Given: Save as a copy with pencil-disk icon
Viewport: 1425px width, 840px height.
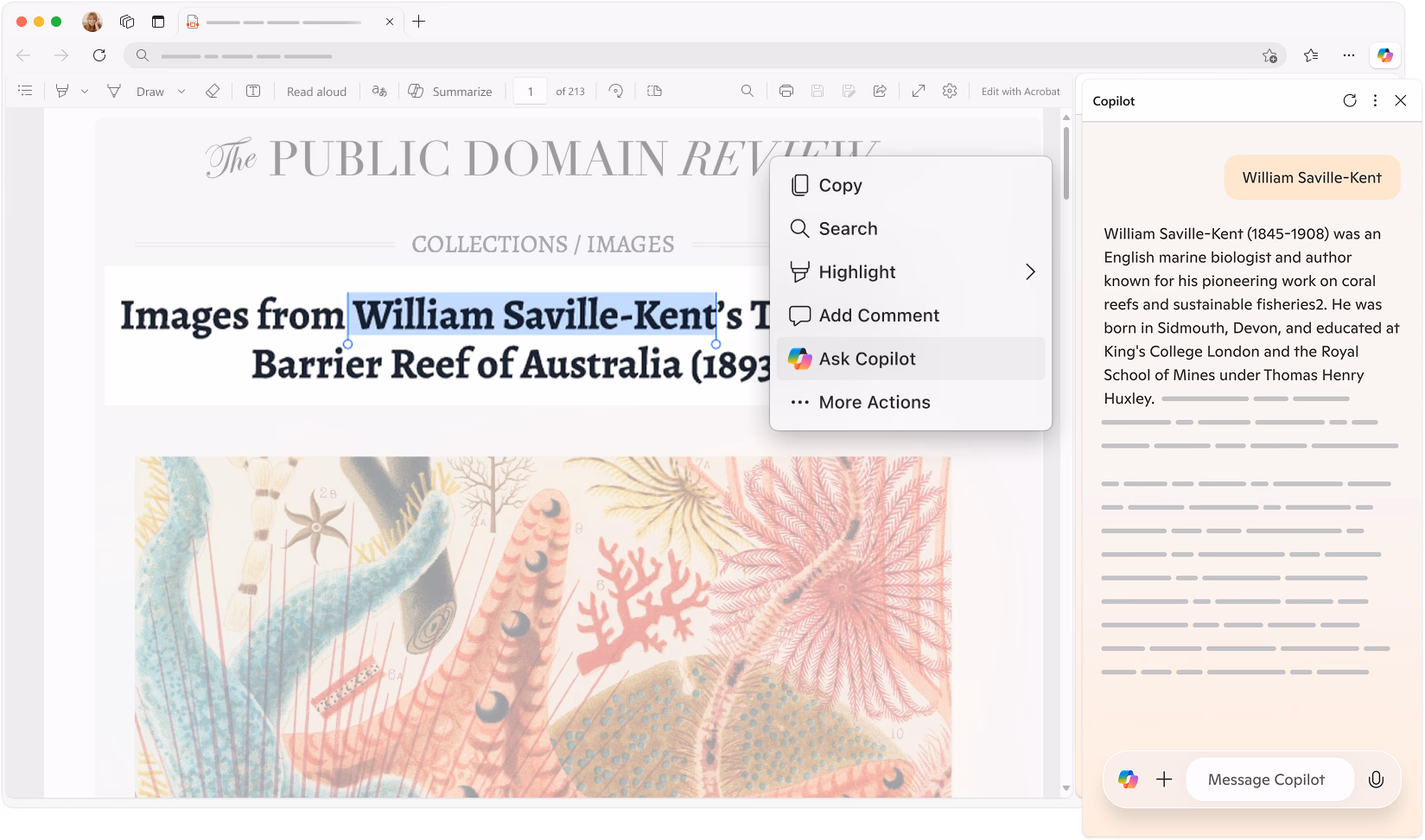Looking at the screenshot, I should 849,91.
